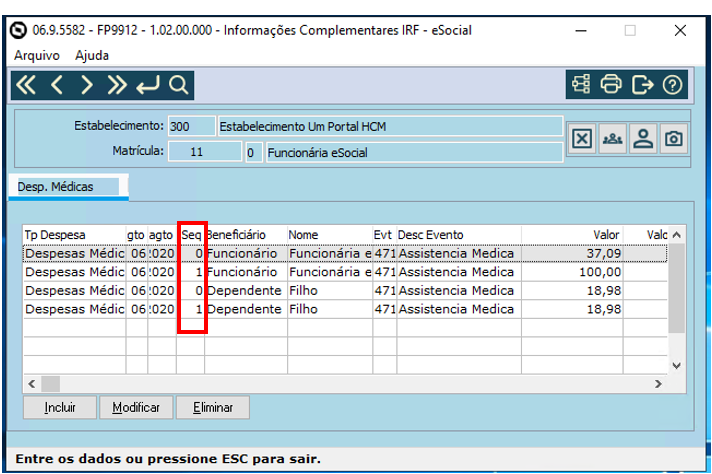Click the Matrícula field with 11
This screenshot has width=712, height=474.
(x=205, y=152)
